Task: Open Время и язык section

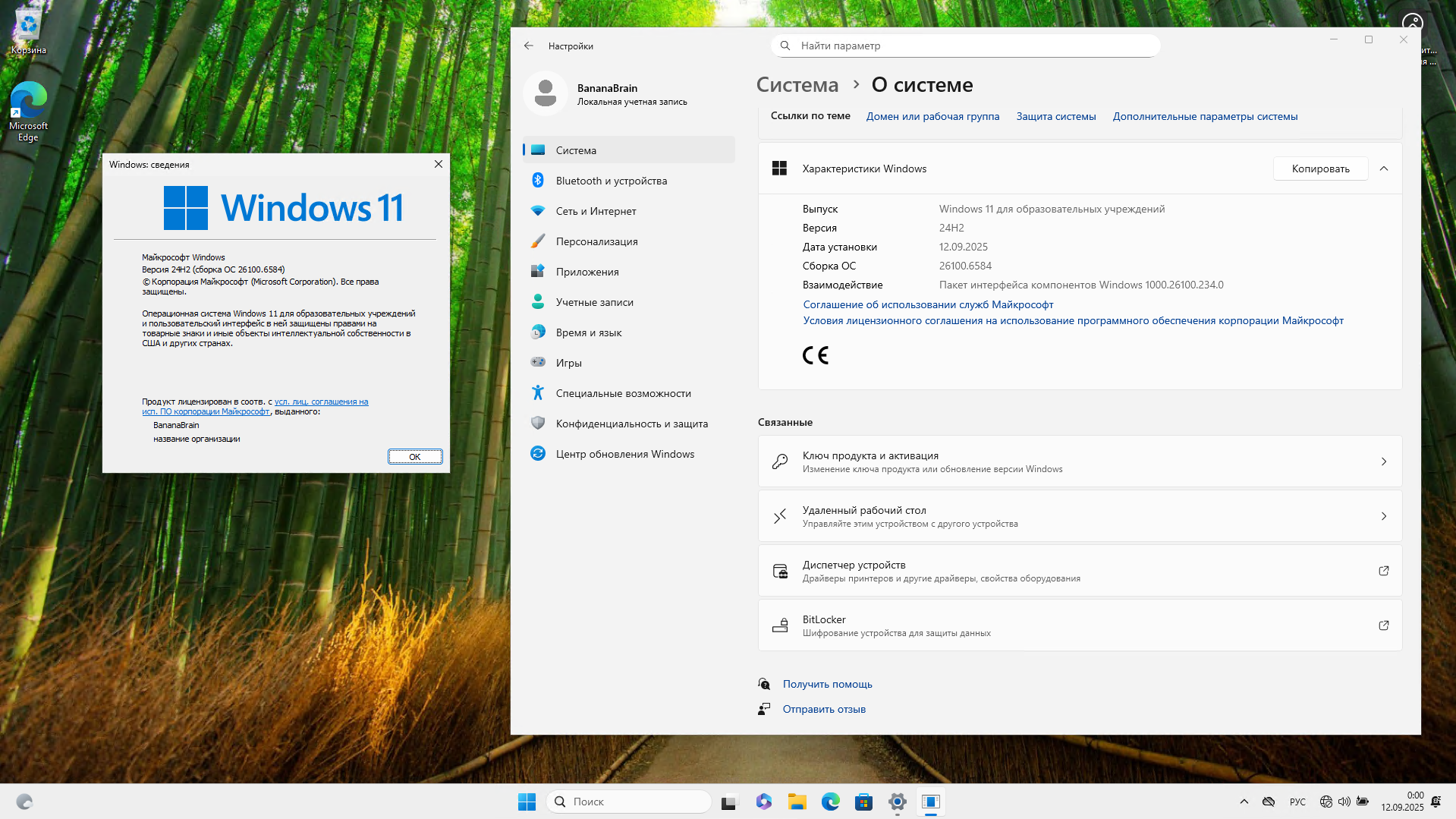Action: click(629, 332)
